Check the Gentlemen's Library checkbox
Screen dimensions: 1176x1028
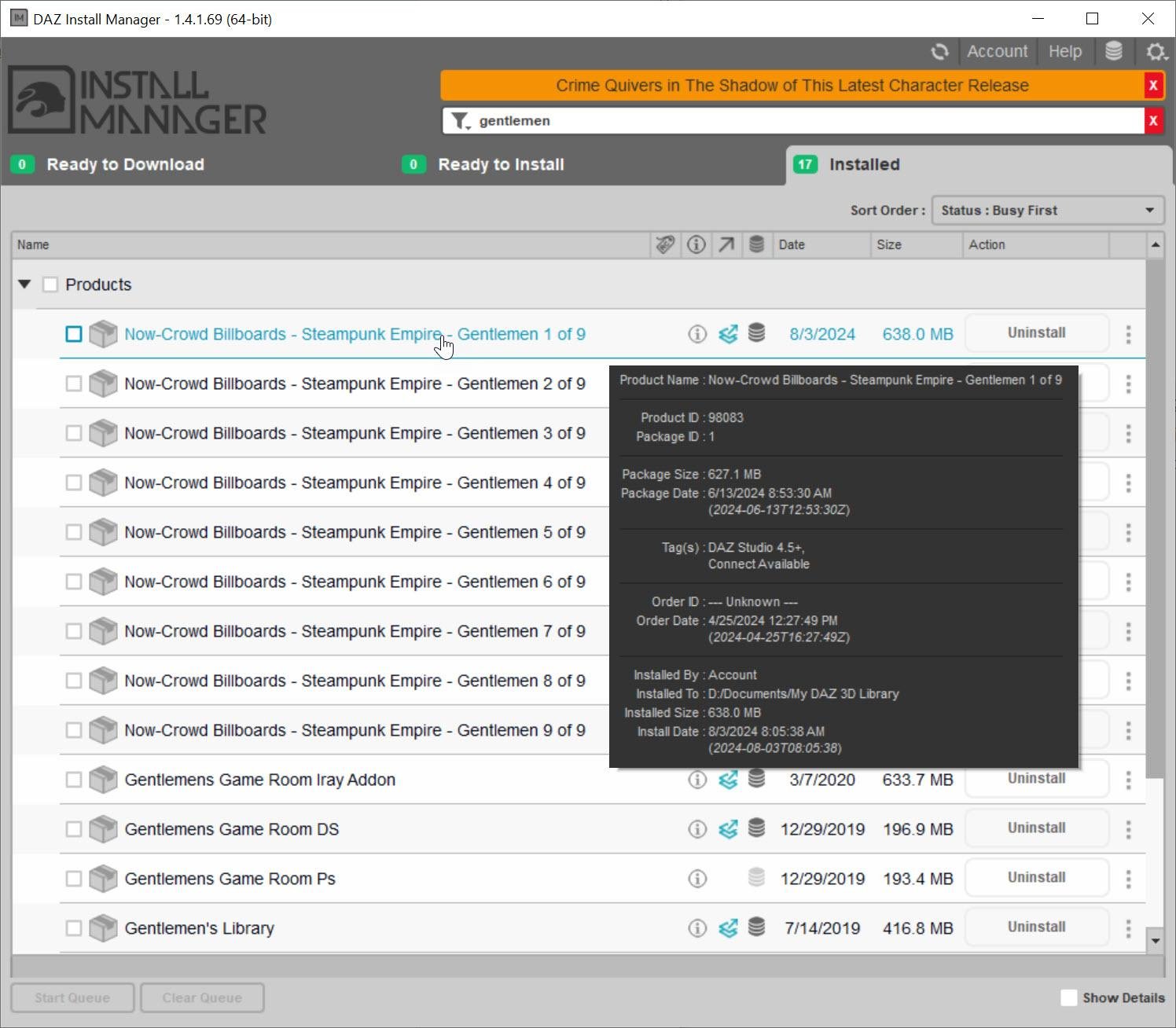pos(74,928)
